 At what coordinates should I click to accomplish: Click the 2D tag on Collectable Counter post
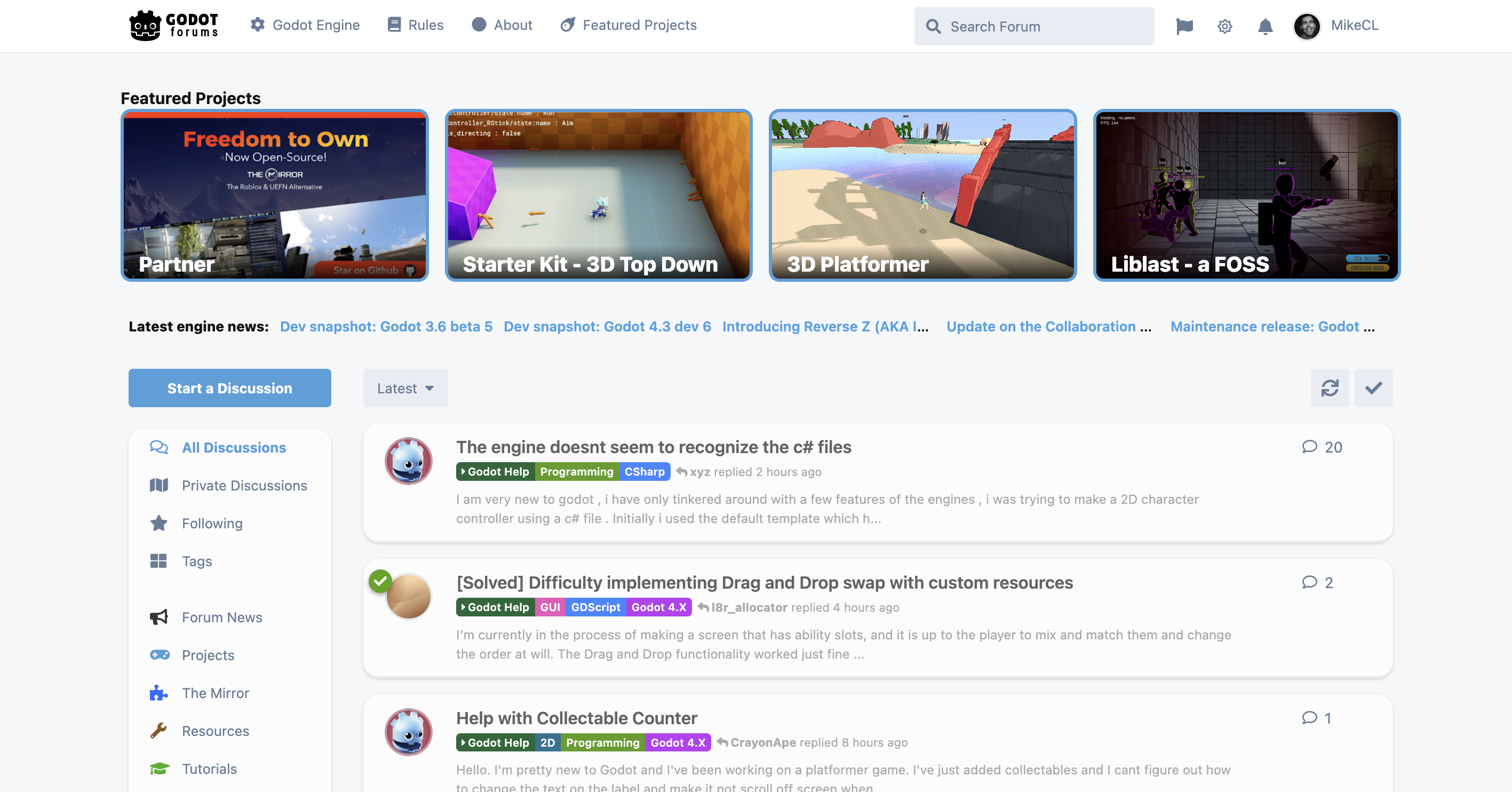pyautogui.click(x=547, y=742)
